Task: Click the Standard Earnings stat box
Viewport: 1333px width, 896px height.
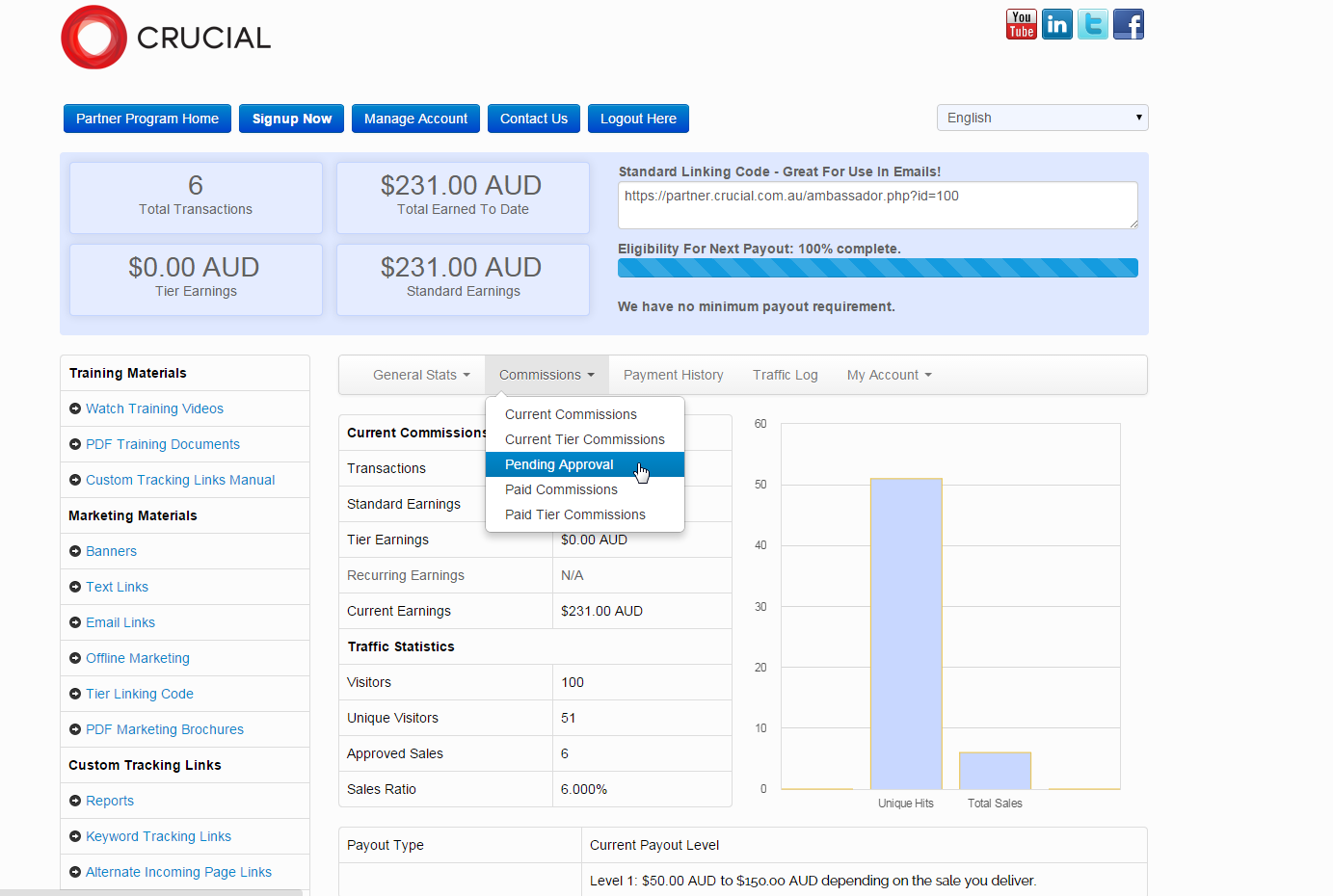Action: 463,279
